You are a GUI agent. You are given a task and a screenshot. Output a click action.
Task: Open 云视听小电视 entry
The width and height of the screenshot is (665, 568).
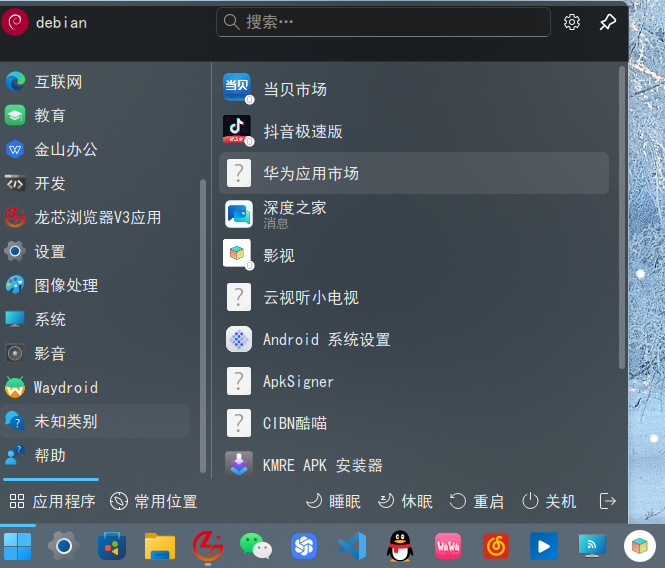point(414,297)
